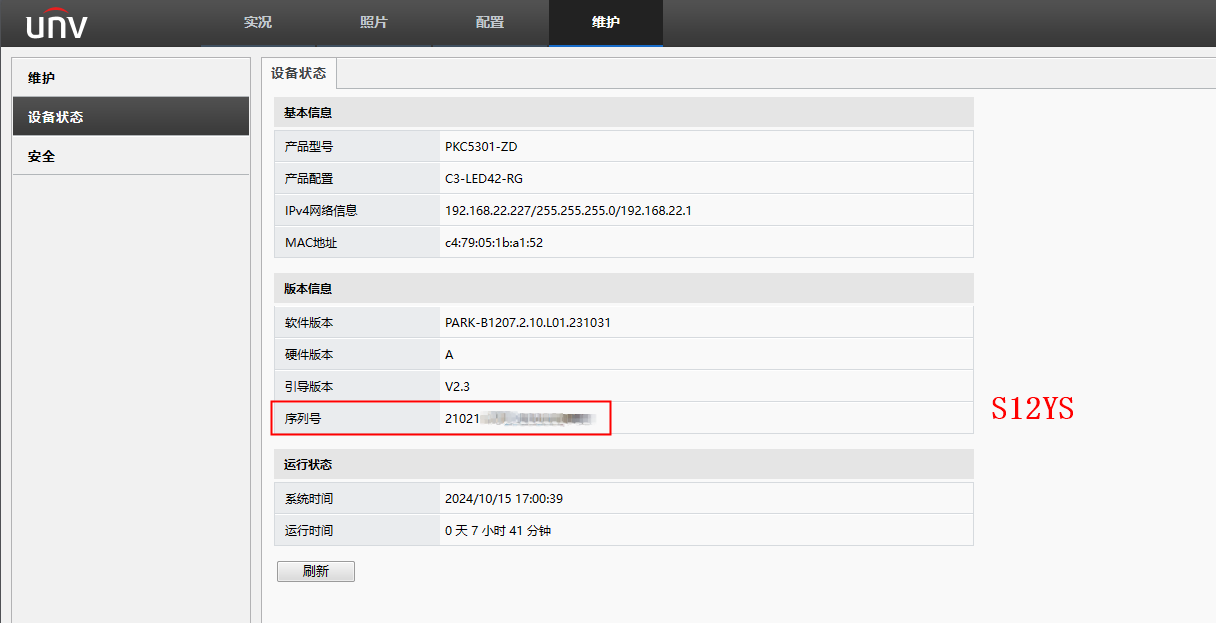Click the 产品配置 label
Image resolution: width=1216 pixels, height=623 pixels.
pyautogui.click(x=309, y=178)
